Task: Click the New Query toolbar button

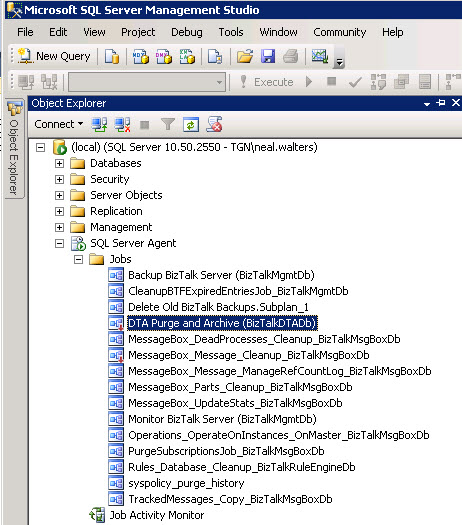Action: point(54,56)
